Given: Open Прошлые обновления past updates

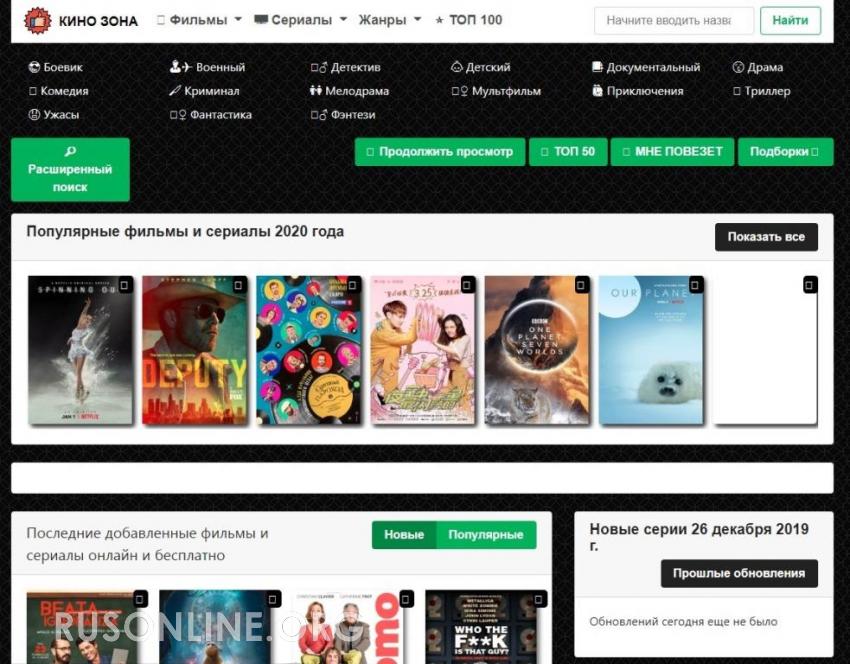Looking at the screenshot, I should pos(739,573).
